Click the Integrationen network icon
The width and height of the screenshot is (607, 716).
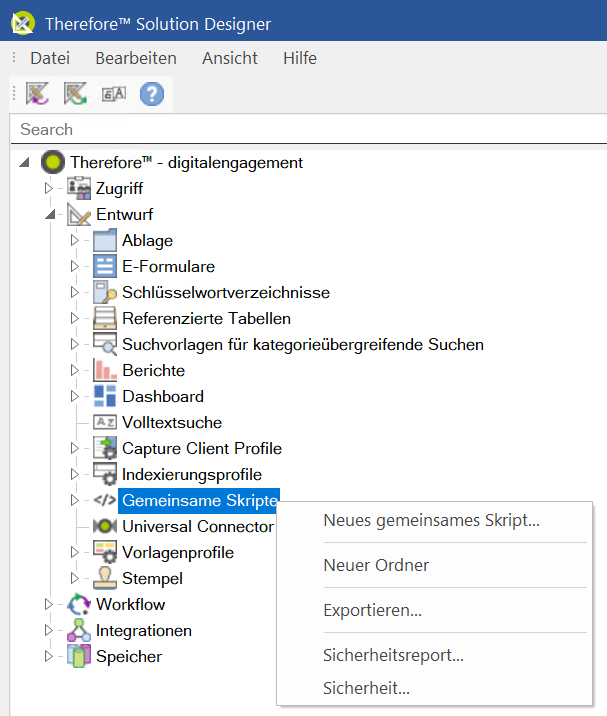(x=79, y=630)
